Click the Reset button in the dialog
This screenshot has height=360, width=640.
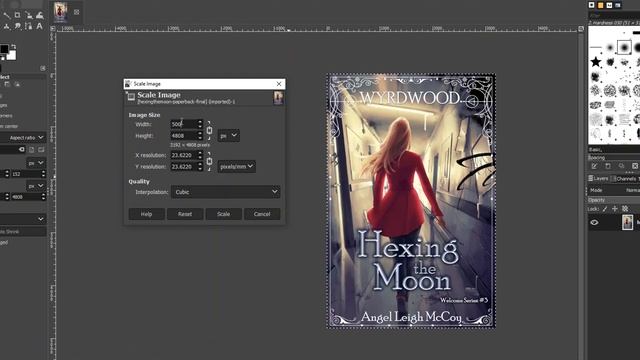185,214
